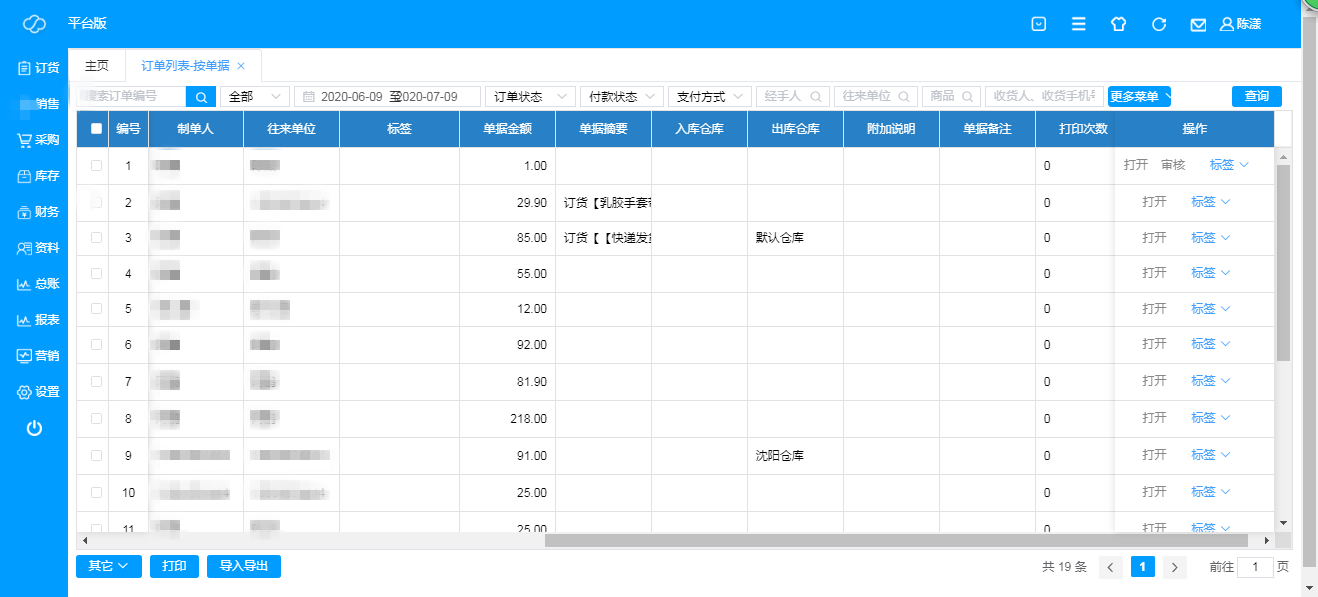The width and height of the screenshot is (1318, 597).
Task: Click 打开 link in row 7
Action: pos(1154,381)
